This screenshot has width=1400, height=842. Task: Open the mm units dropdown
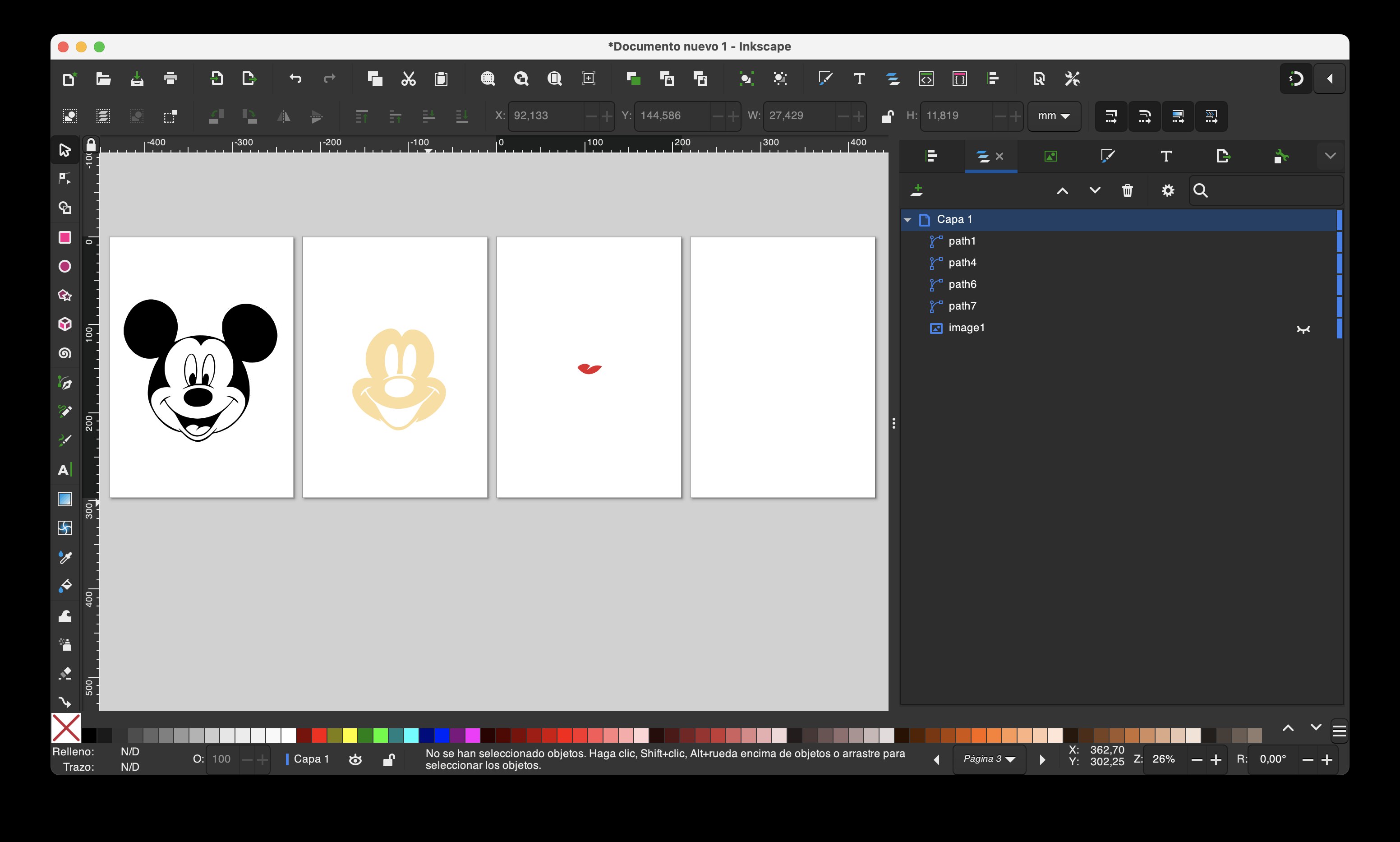coord(1054,116)
